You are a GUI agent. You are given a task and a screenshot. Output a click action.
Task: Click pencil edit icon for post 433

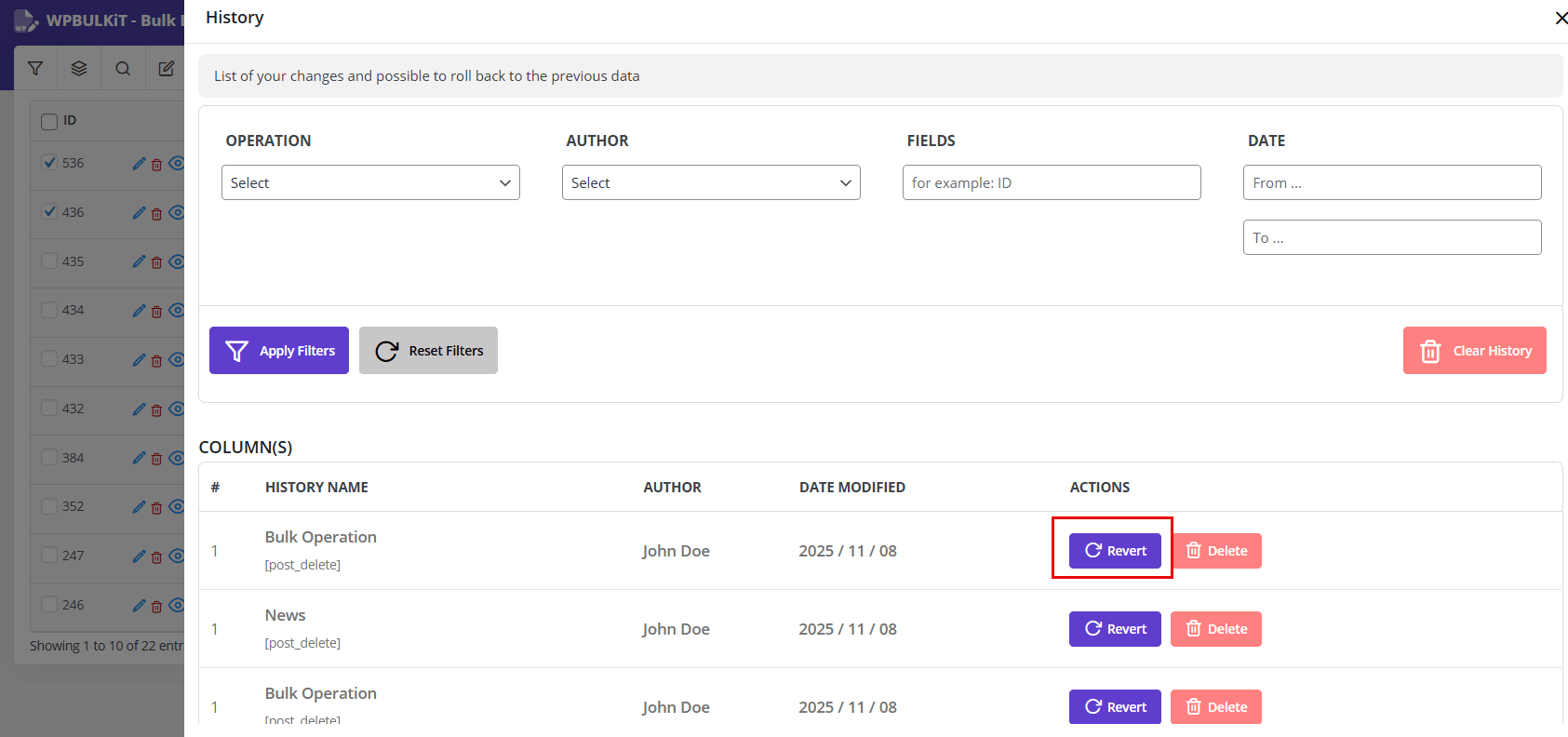click(x=139, y=360)
